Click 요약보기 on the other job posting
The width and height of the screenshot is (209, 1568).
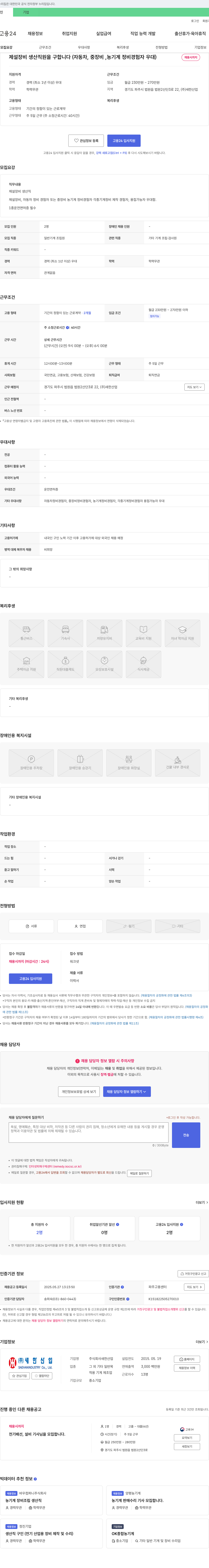(187, 1438)
